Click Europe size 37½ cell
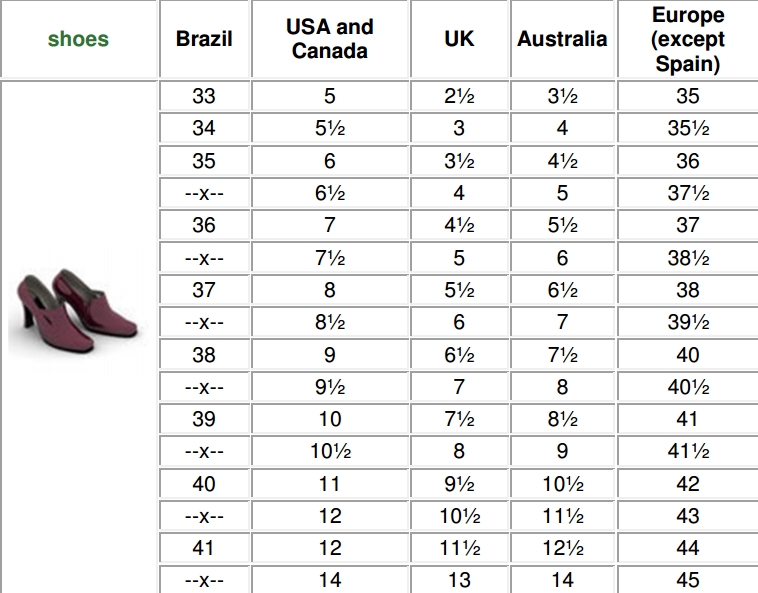 tap(688, 193)
